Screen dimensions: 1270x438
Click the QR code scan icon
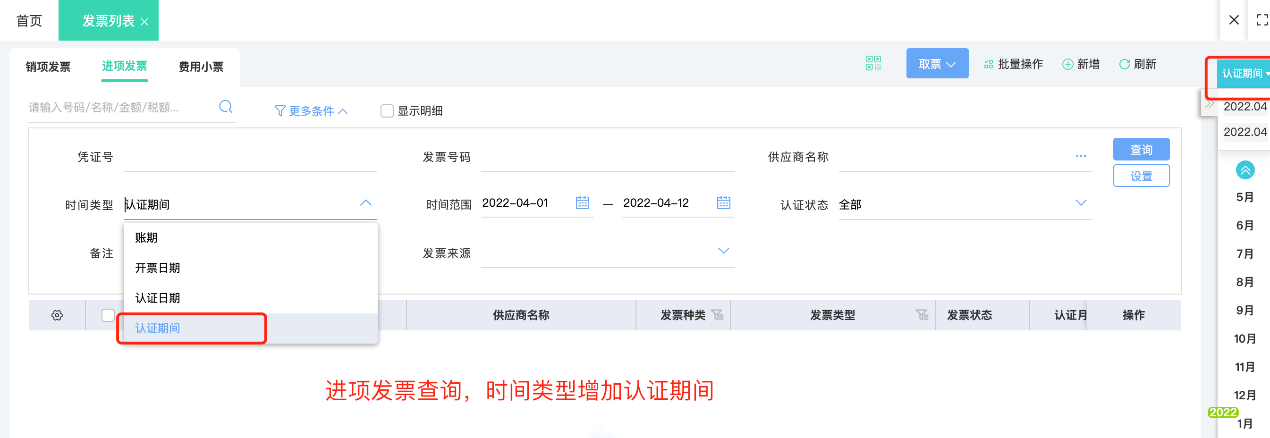874,64
